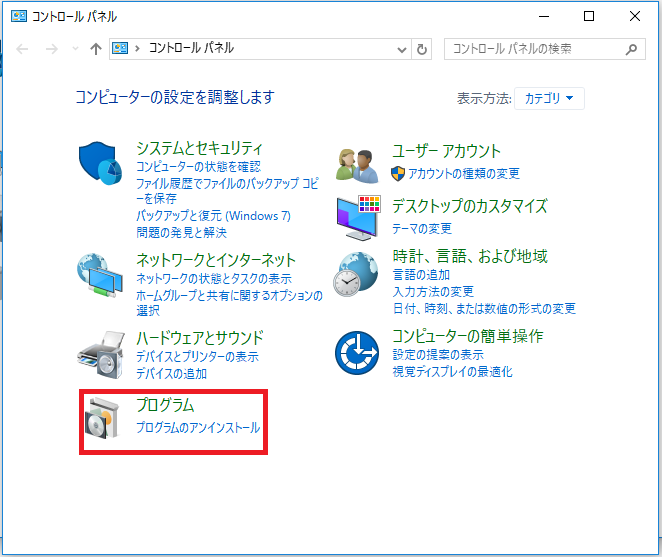Click the Network and Internet globe icon
Image resolution: width=662 pixels, height=557 pixels.
[100, 275]
